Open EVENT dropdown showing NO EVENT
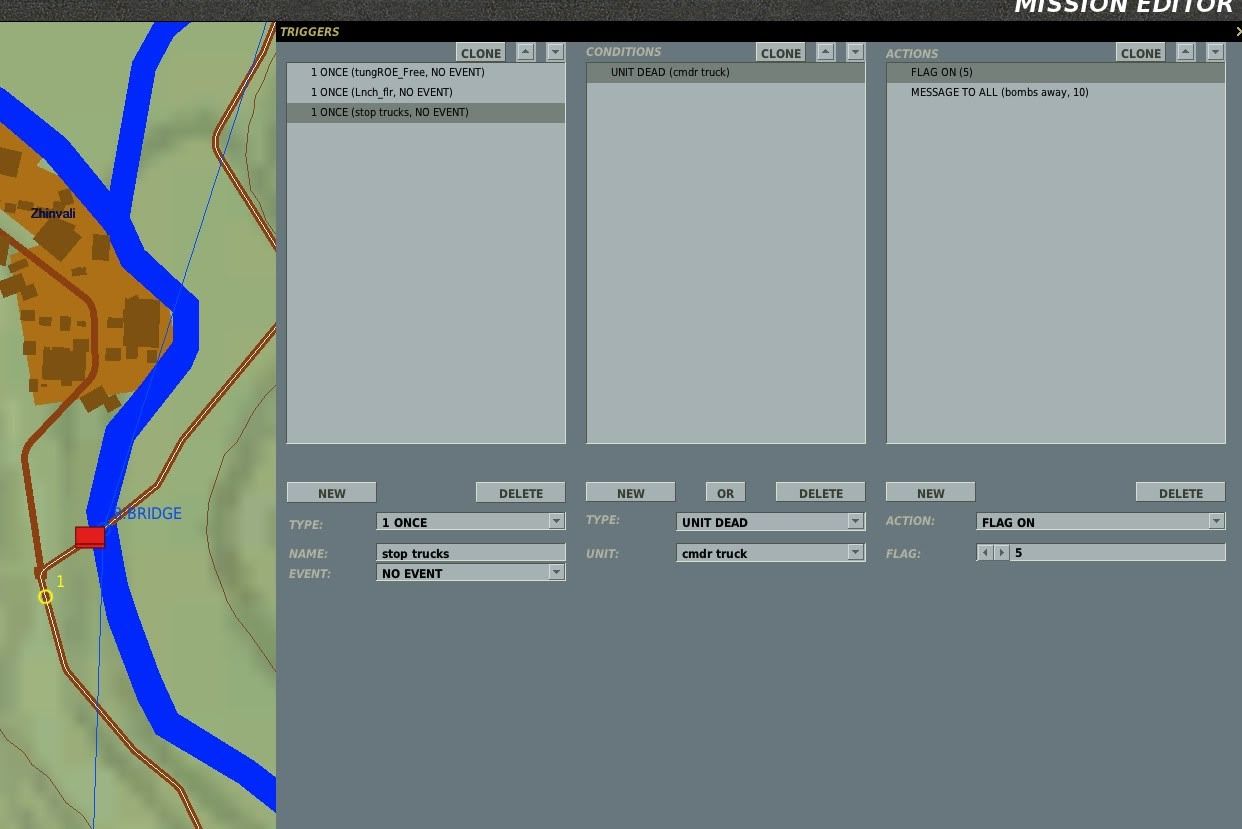The image size is (1242, 829). 471,573
